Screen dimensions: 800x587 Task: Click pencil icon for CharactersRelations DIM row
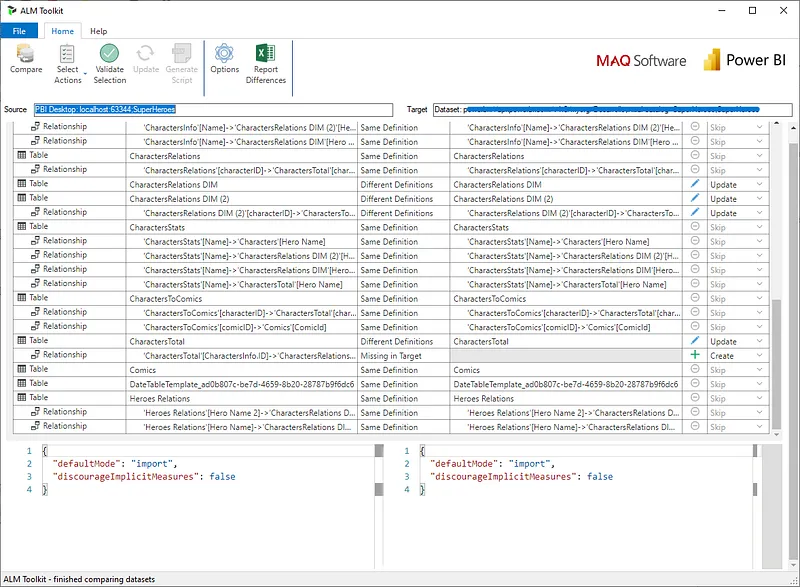point(695,184)
